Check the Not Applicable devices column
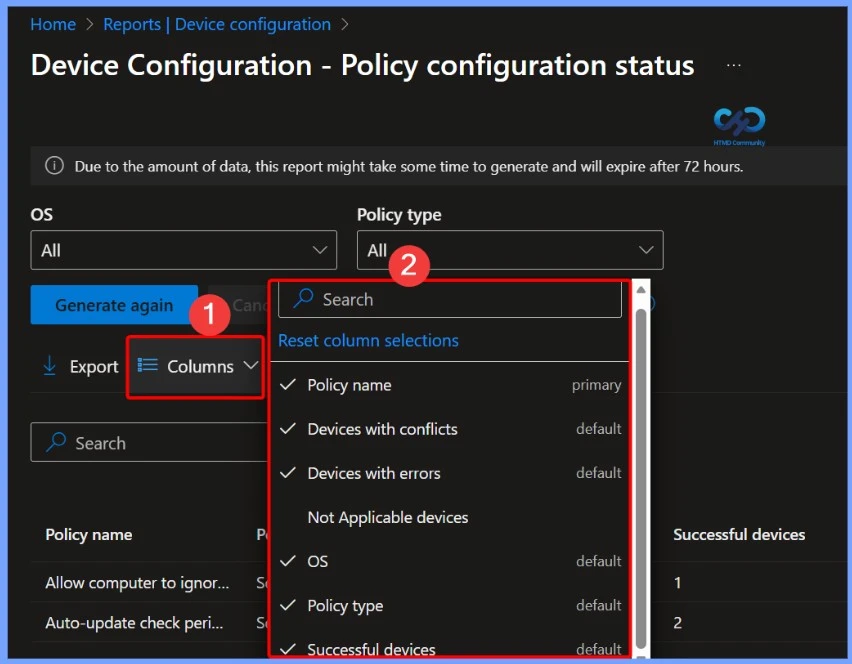The image size is (852, 664). tap(388, 517)
